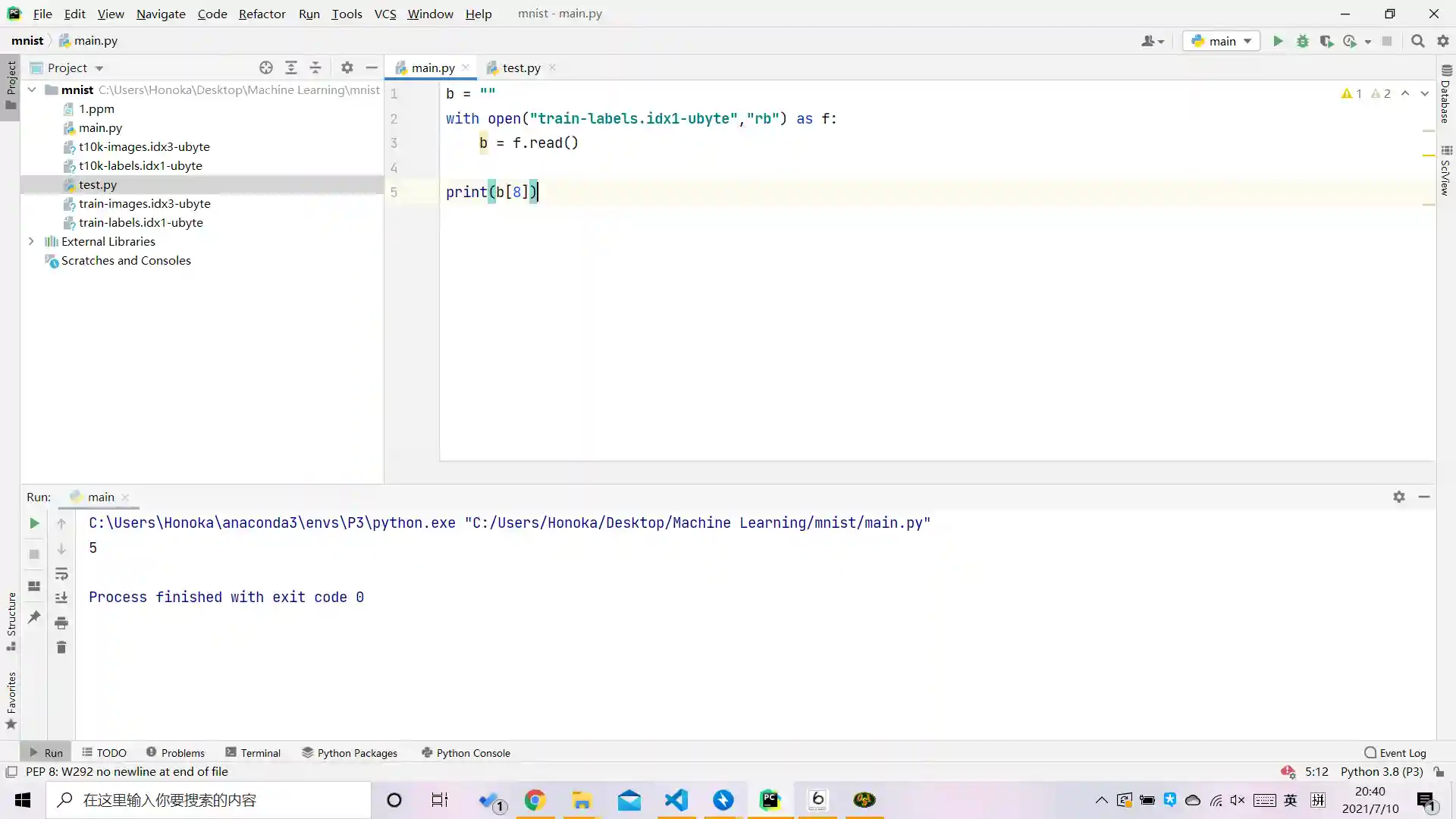Collapse the mnist project folder

32,89
